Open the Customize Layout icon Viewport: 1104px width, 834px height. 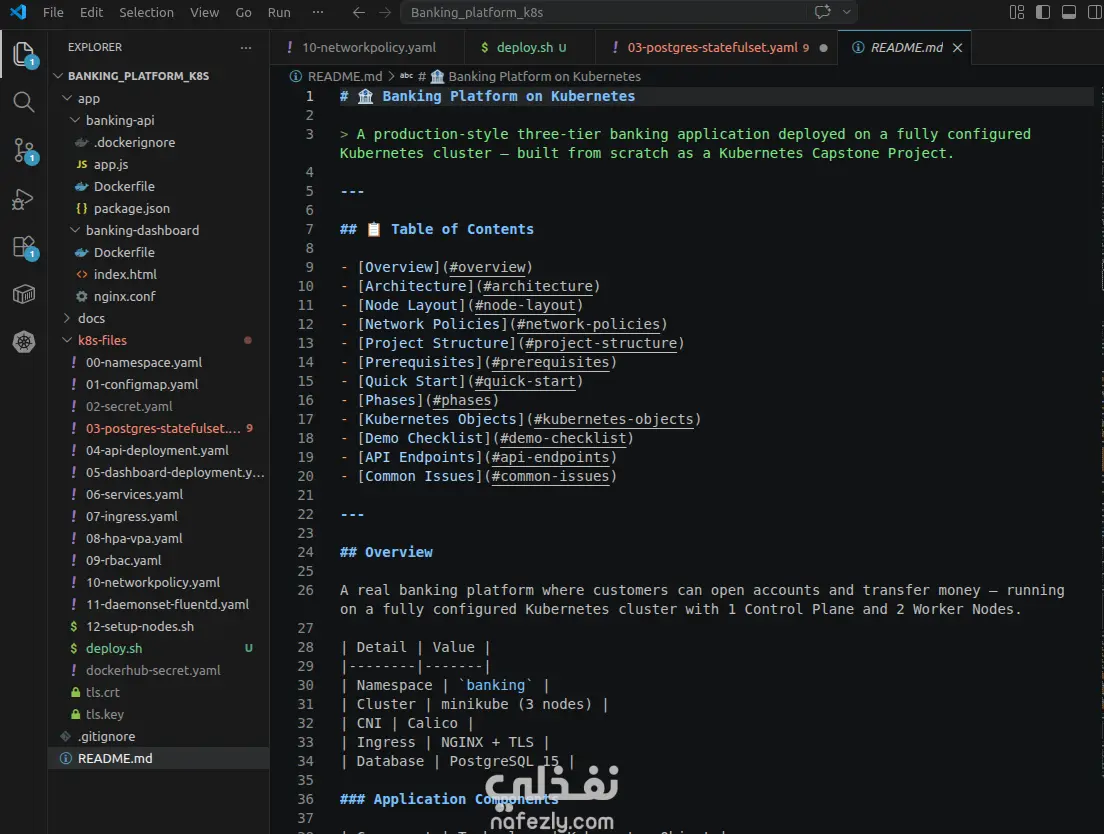click(1017, 12)
